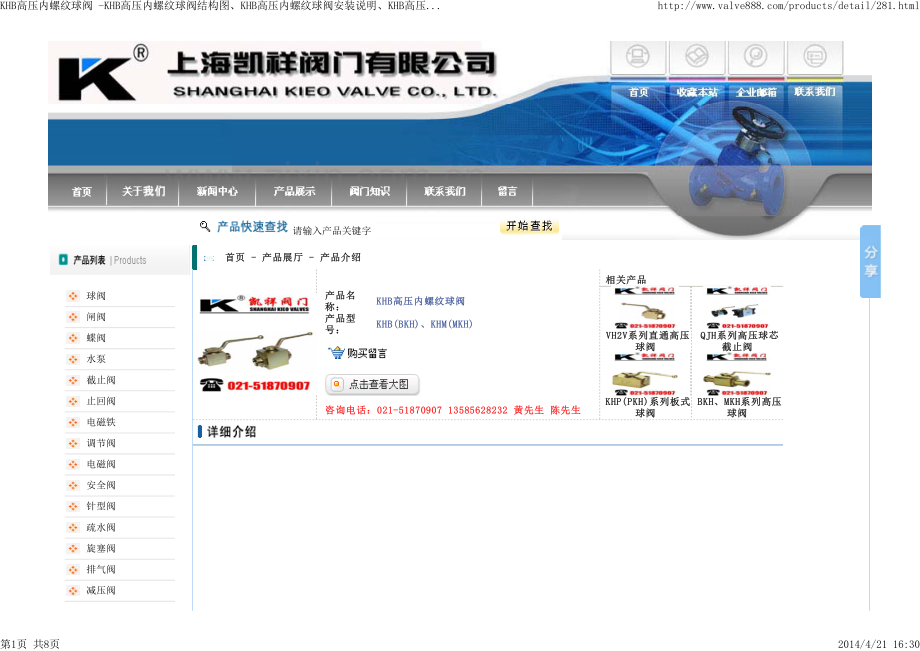The image size is (920, 651).
Task: Select 疏水阀 in product list
Action: [x=101, y=527]
